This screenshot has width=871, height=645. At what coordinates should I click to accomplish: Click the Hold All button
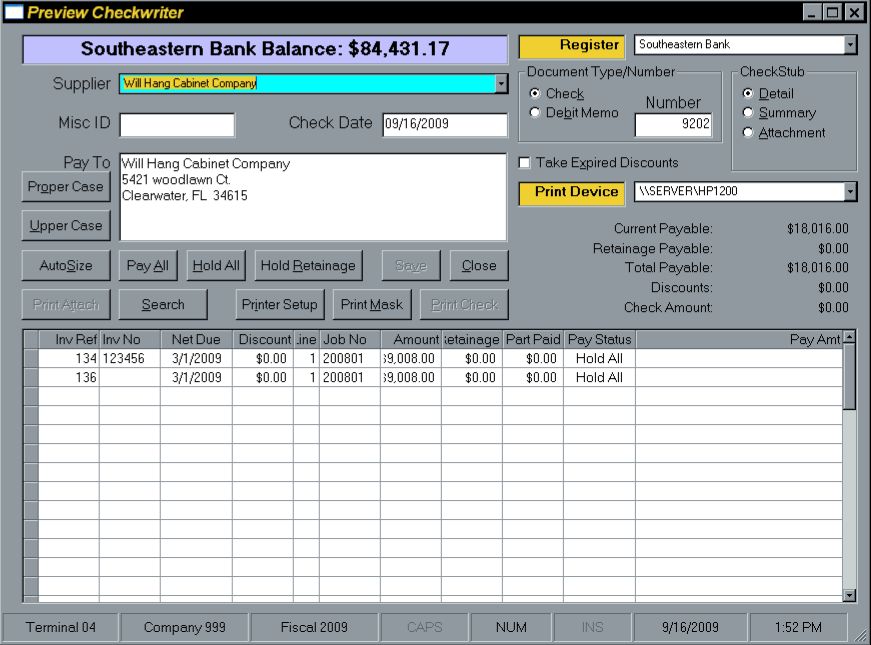[216, 266]
